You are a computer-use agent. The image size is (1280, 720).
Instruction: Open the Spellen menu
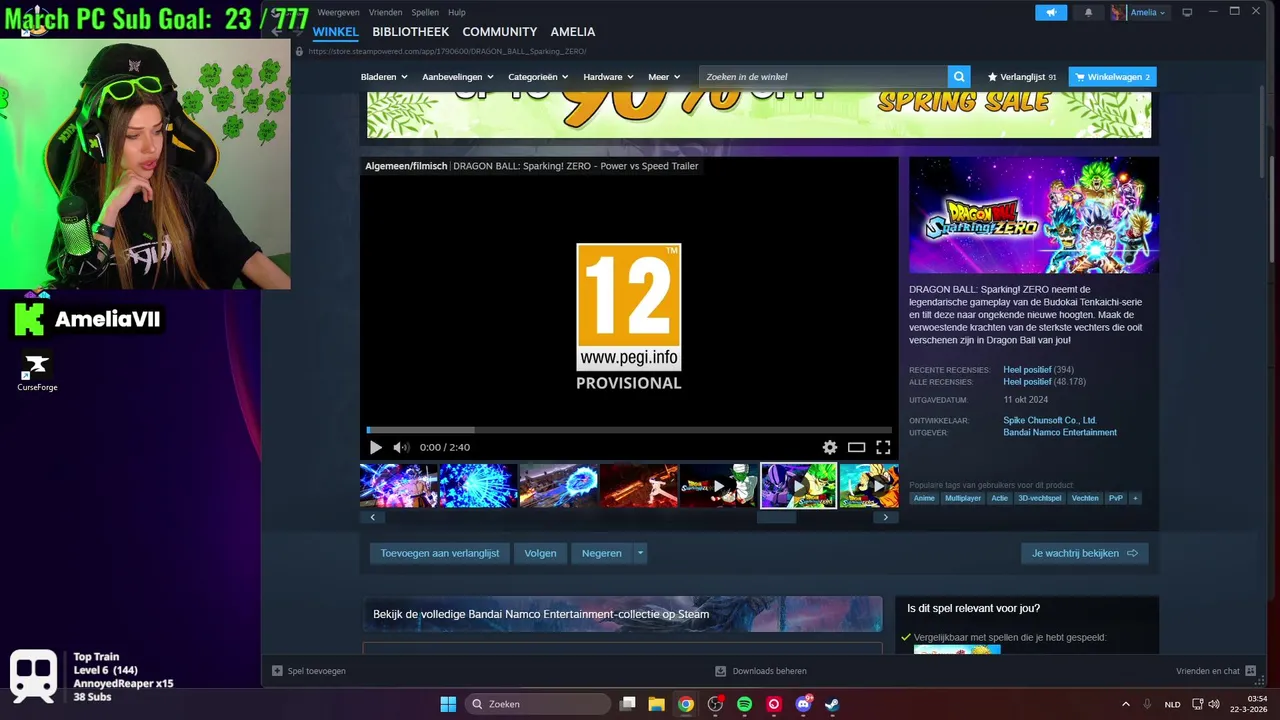(x=425, y=12)
